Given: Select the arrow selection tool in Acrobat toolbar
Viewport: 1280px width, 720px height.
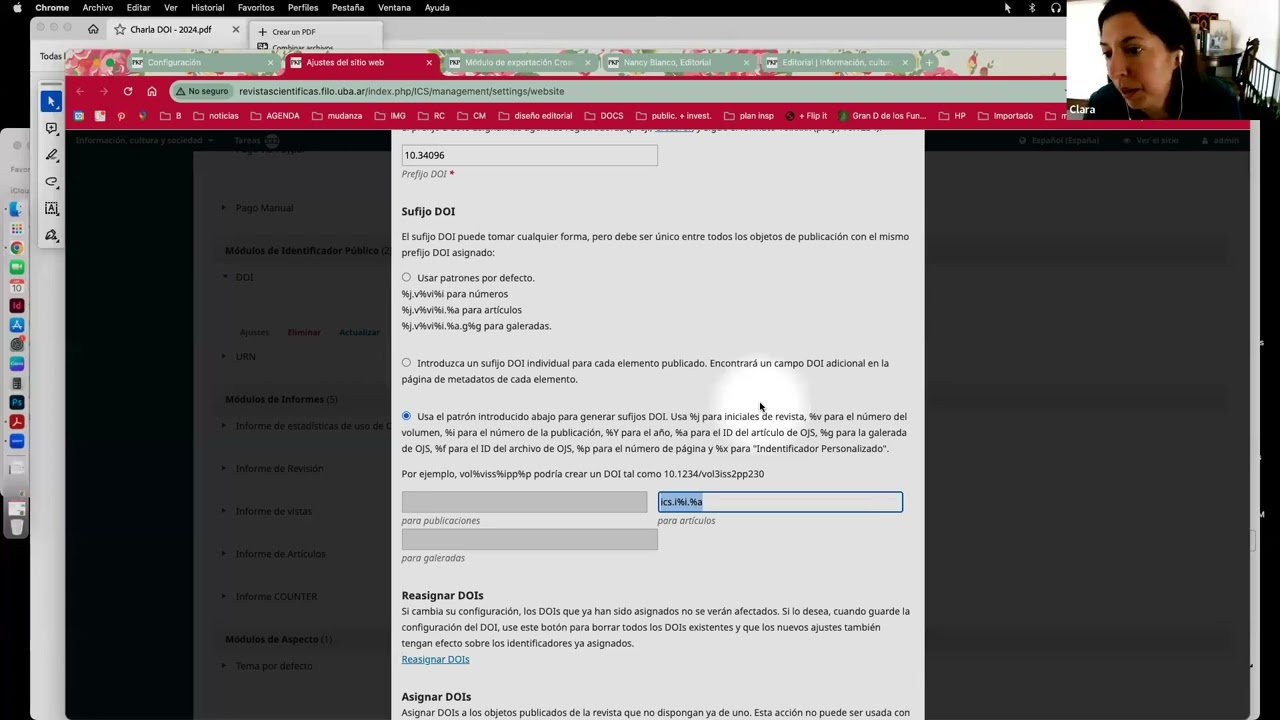Looking at the screenshot, I should click(51, 102).
